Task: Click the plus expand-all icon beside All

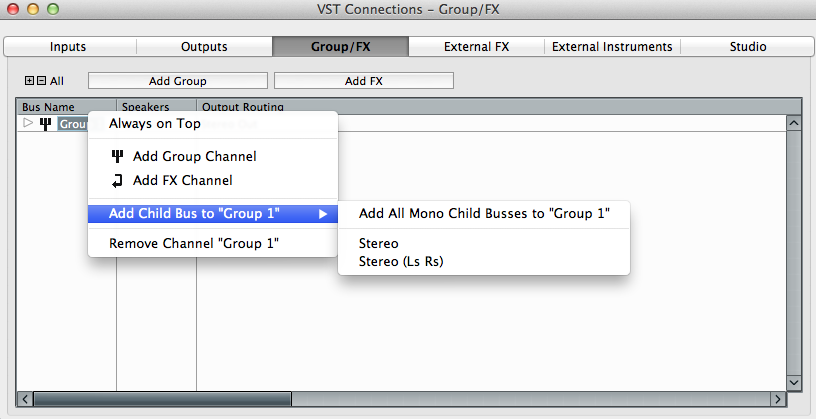Action: point(29,81)
